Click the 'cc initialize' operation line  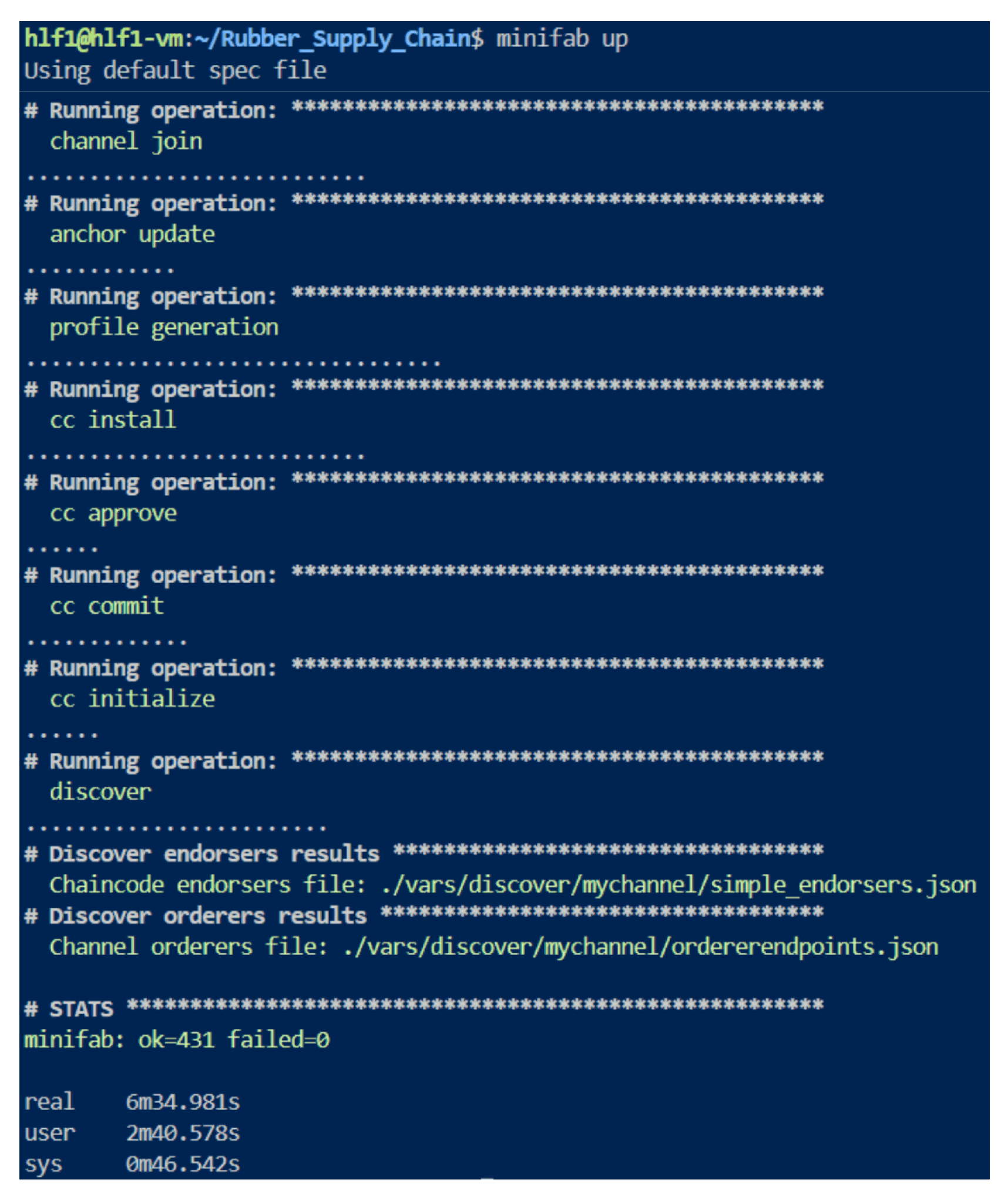click(x=132, y=699)
